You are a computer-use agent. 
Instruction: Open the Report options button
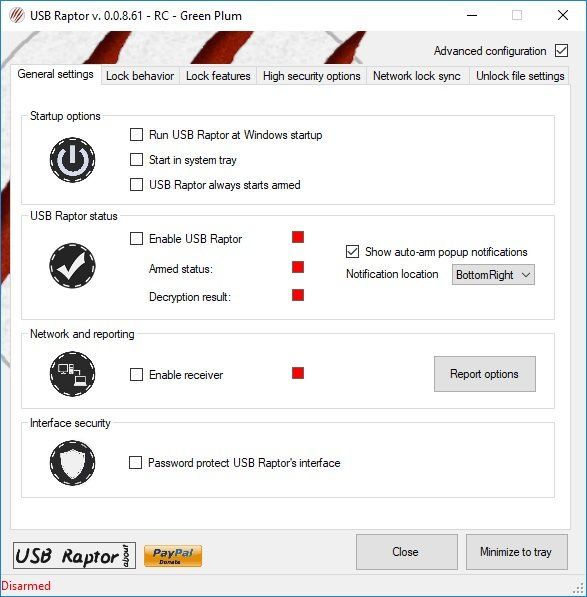tap(485, 374)
